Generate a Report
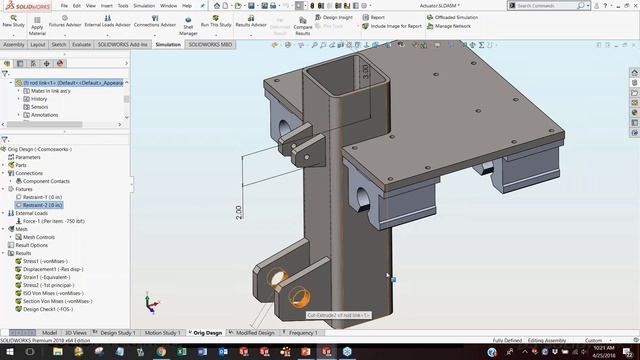Image resolution: width=640 pixels, height=360 pixels. pos(373,18)
